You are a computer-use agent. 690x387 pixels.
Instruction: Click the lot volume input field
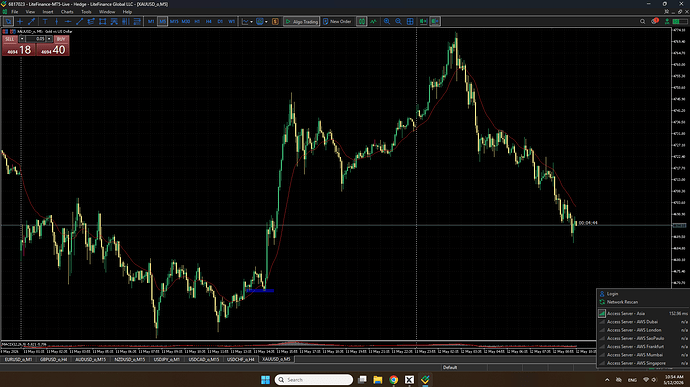coord(36,39)
